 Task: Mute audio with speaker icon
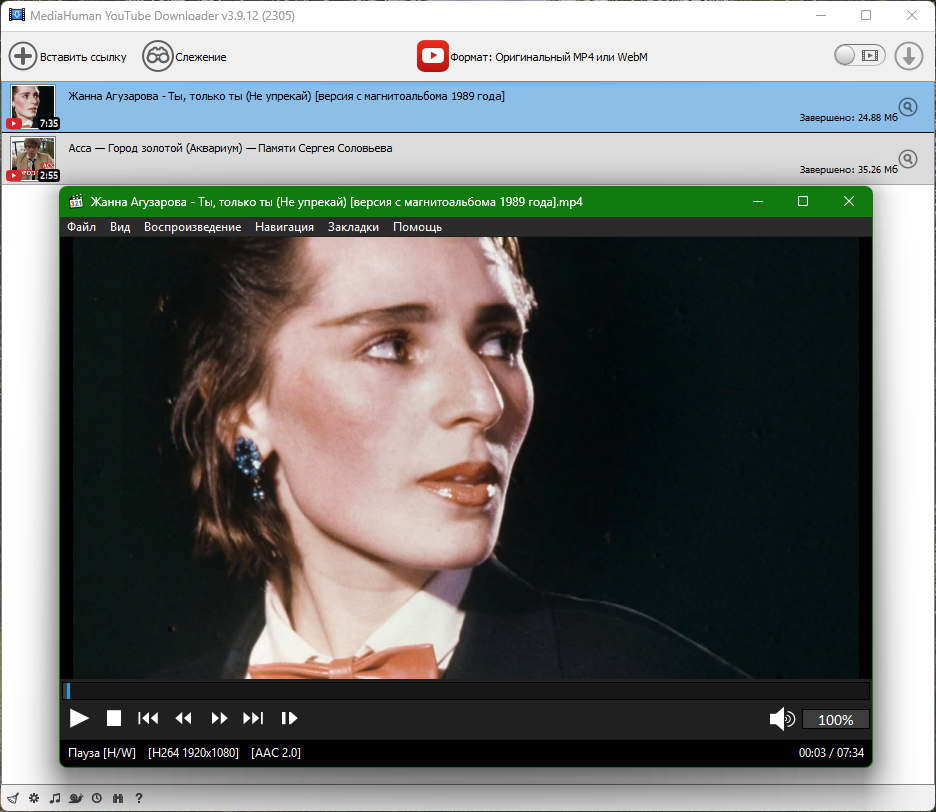[x=782, y=719]
